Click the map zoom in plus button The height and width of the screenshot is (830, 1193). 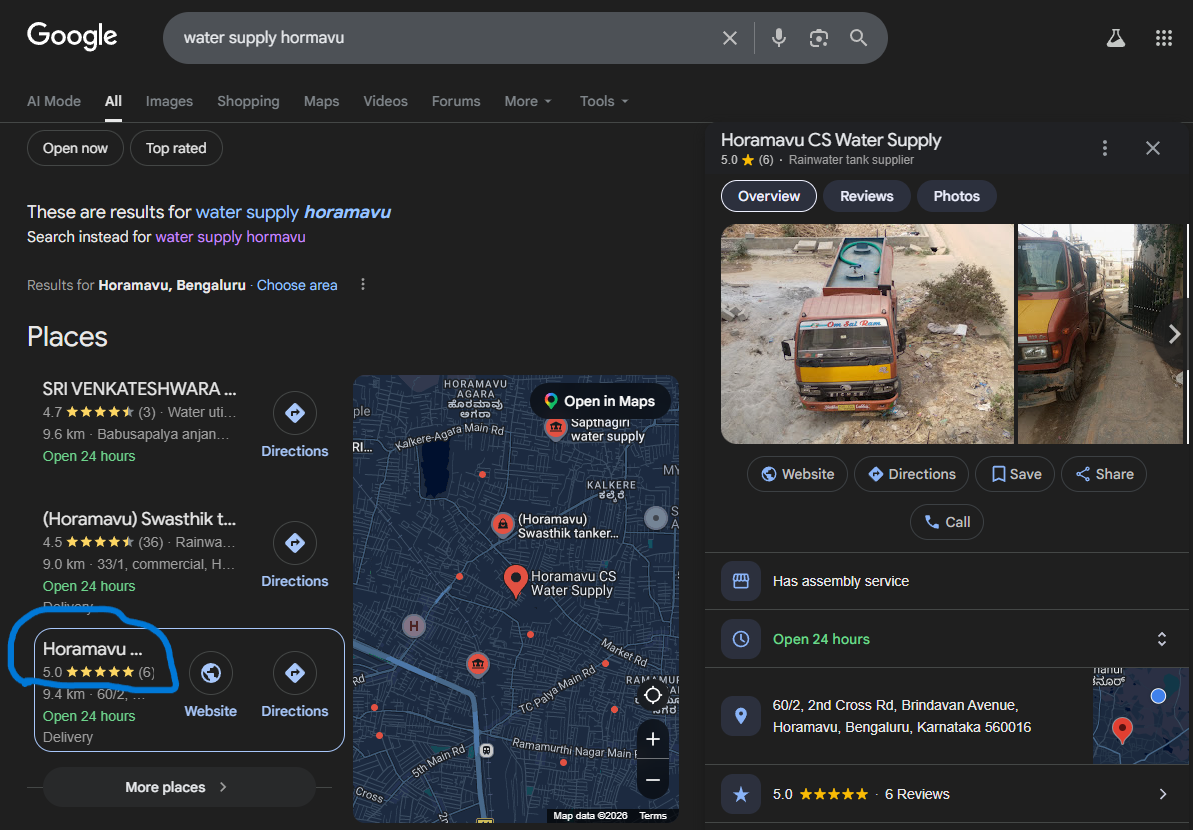[x=653, y=739]
